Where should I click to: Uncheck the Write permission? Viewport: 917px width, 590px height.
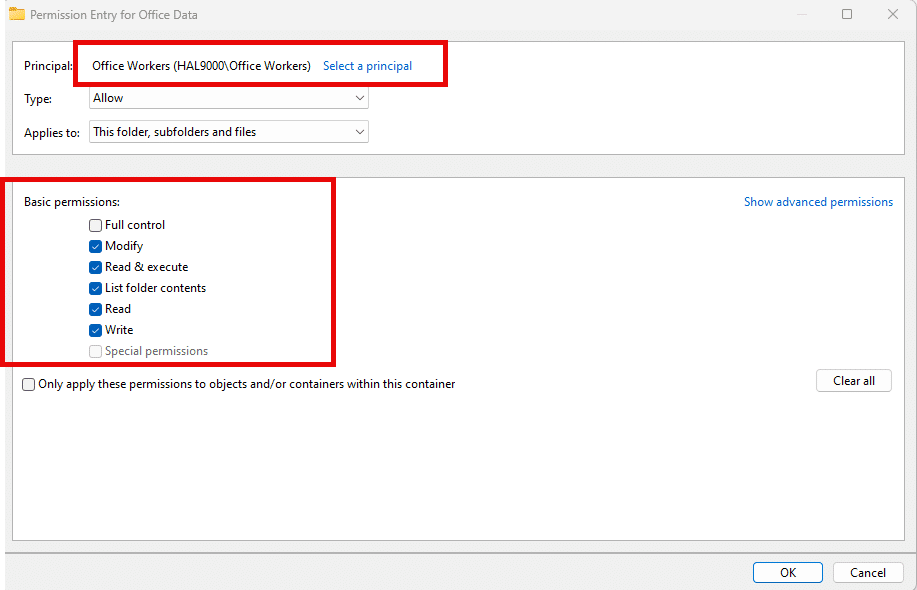click(95, 330)
